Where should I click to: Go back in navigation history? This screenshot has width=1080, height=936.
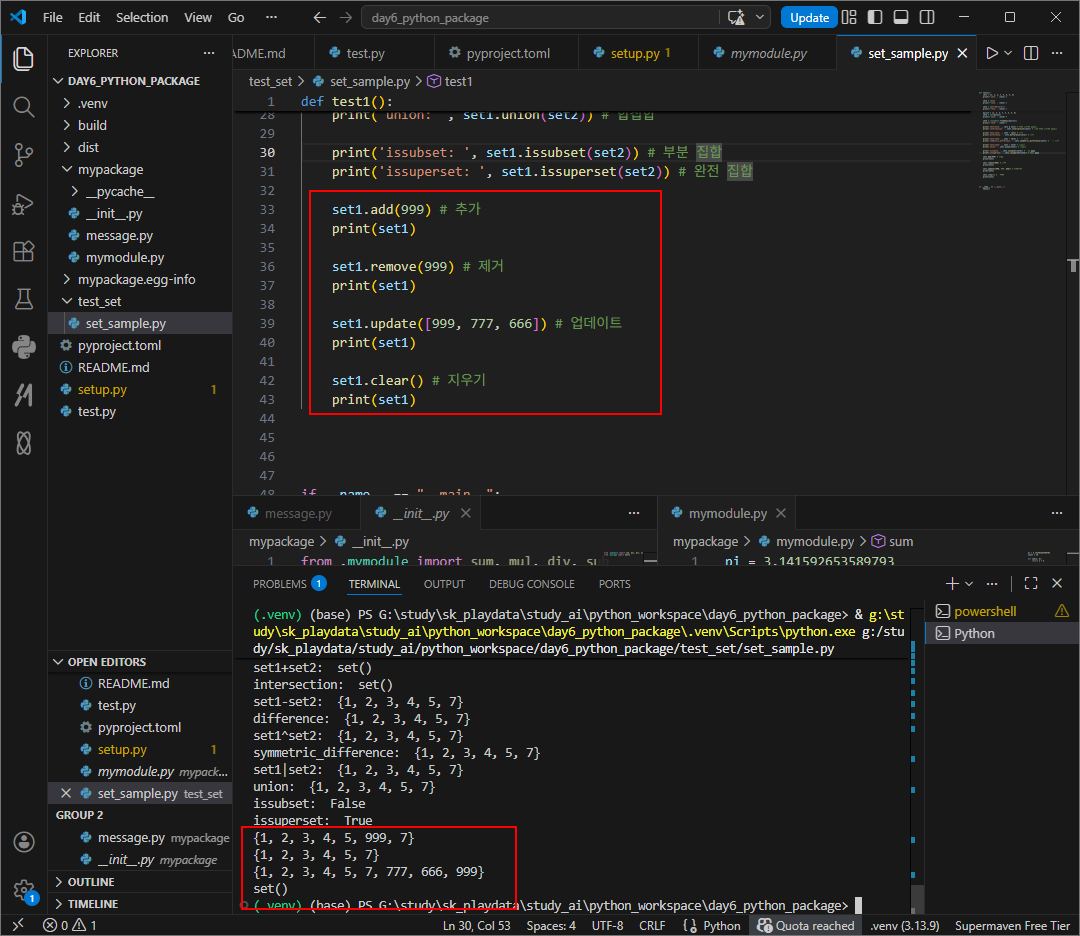click(x=320, y=17)
